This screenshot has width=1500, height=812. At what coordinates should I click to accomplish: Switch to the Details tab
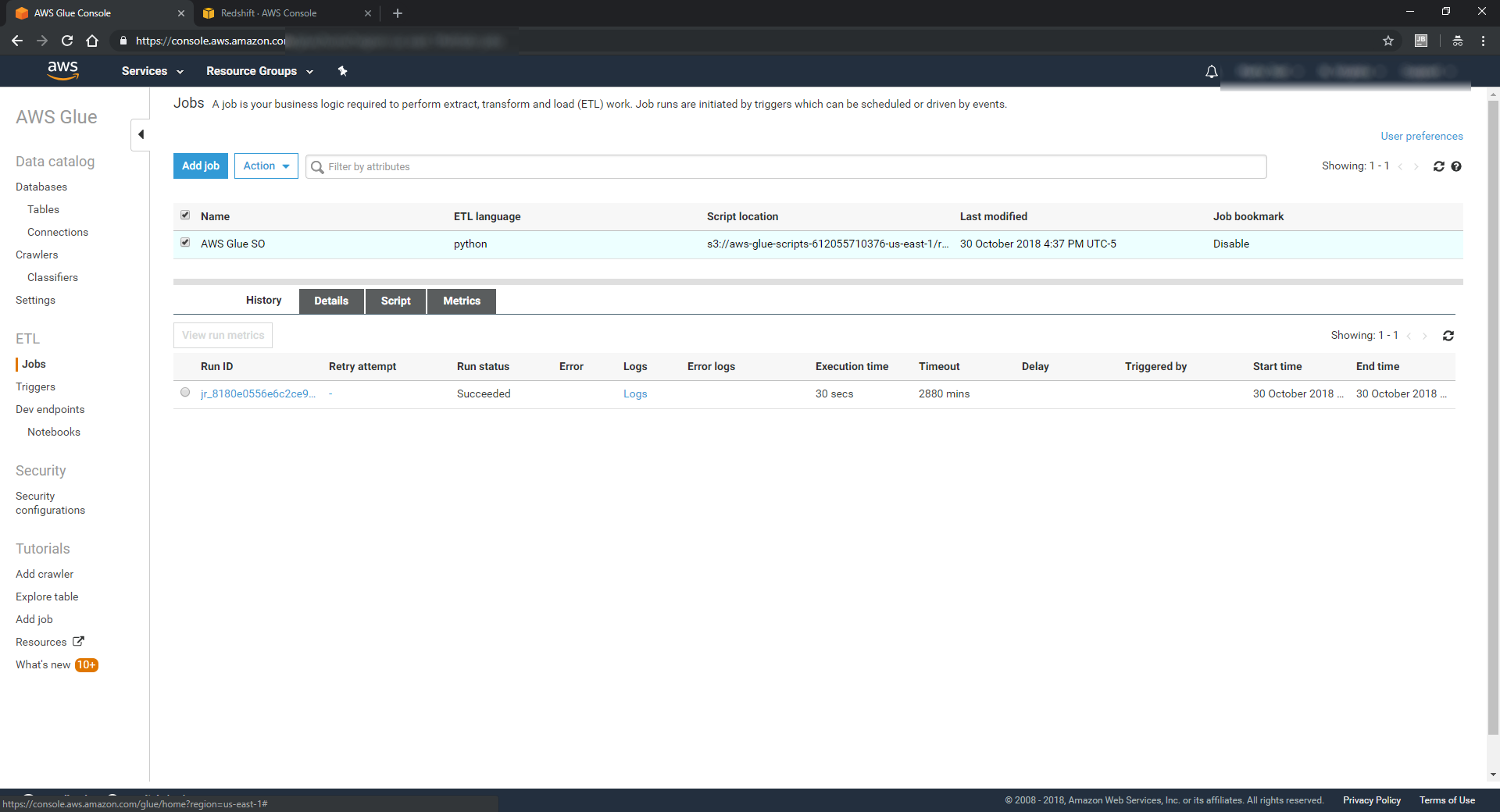331,301
